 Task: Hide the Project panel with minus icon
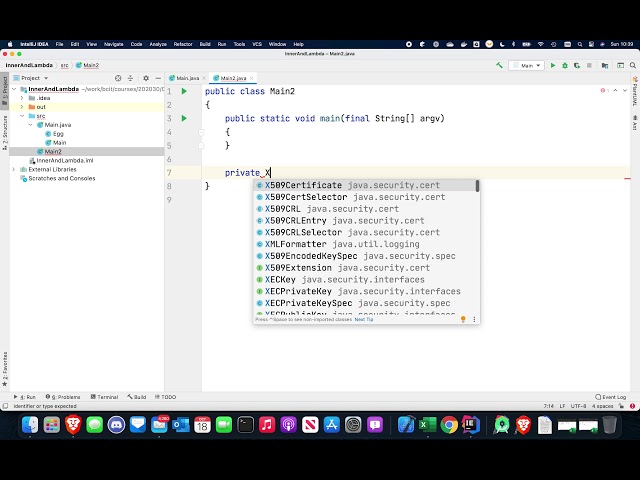158,78
